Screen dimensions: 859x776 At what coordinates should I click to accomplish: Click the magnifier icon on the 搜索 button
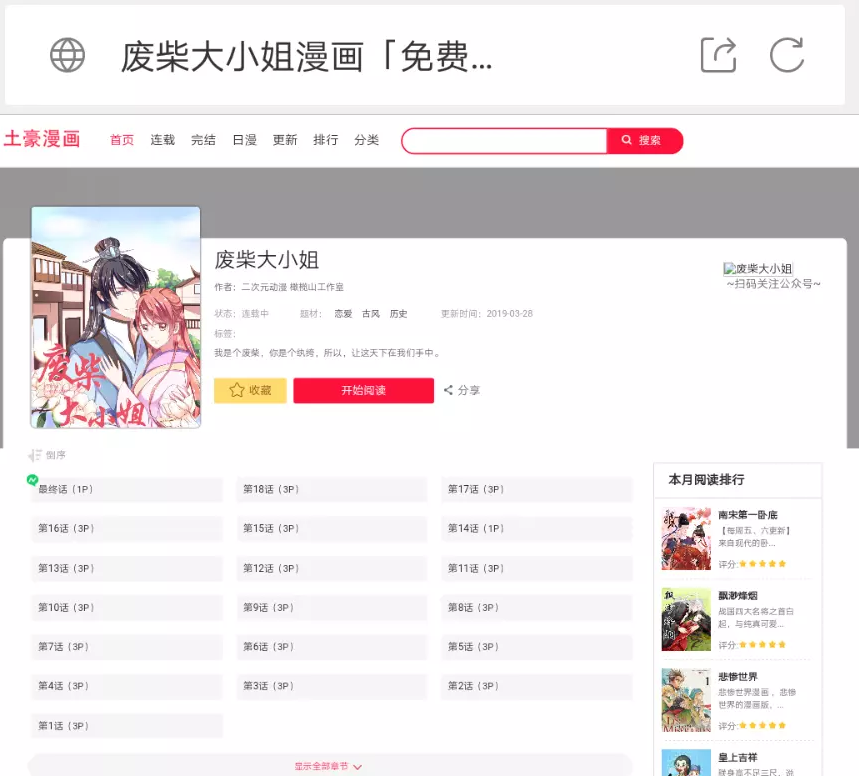627,140
